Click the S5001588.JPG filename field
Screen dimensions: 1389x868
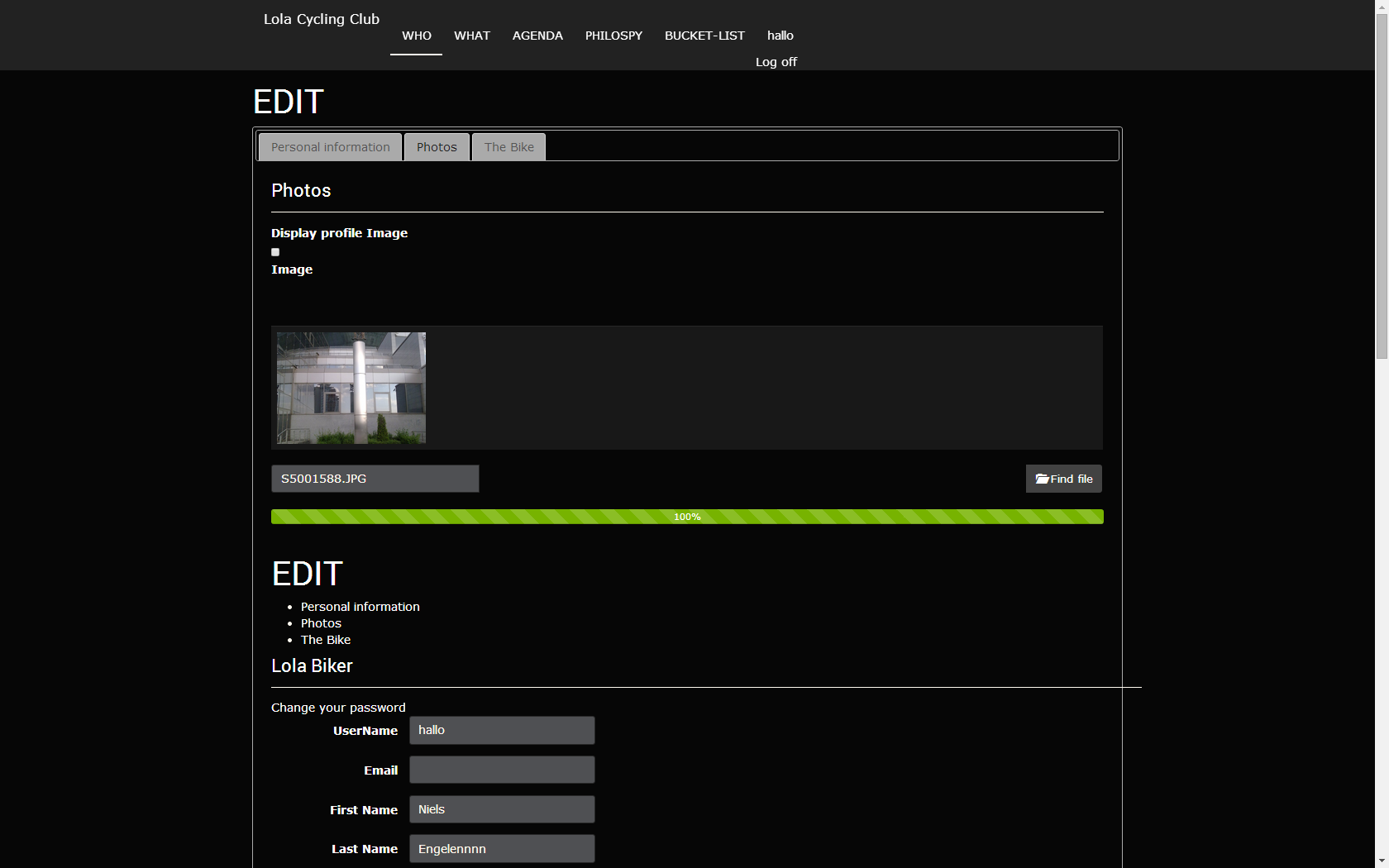[375, 479]
